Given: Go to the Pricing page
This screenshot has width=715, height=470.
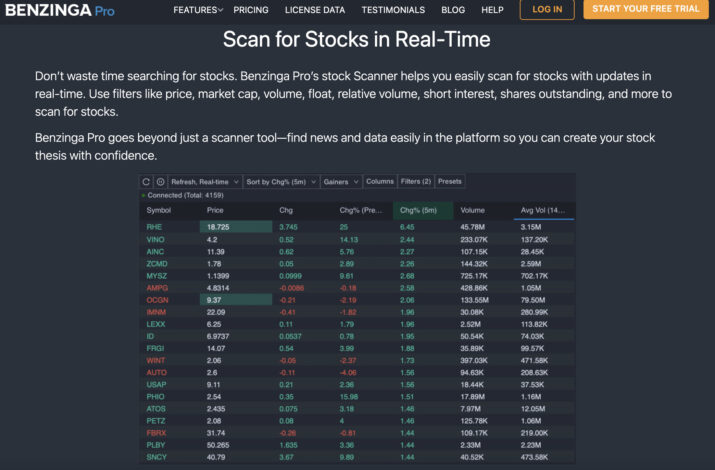Looking at the screenshot, I should coord(251,10).
